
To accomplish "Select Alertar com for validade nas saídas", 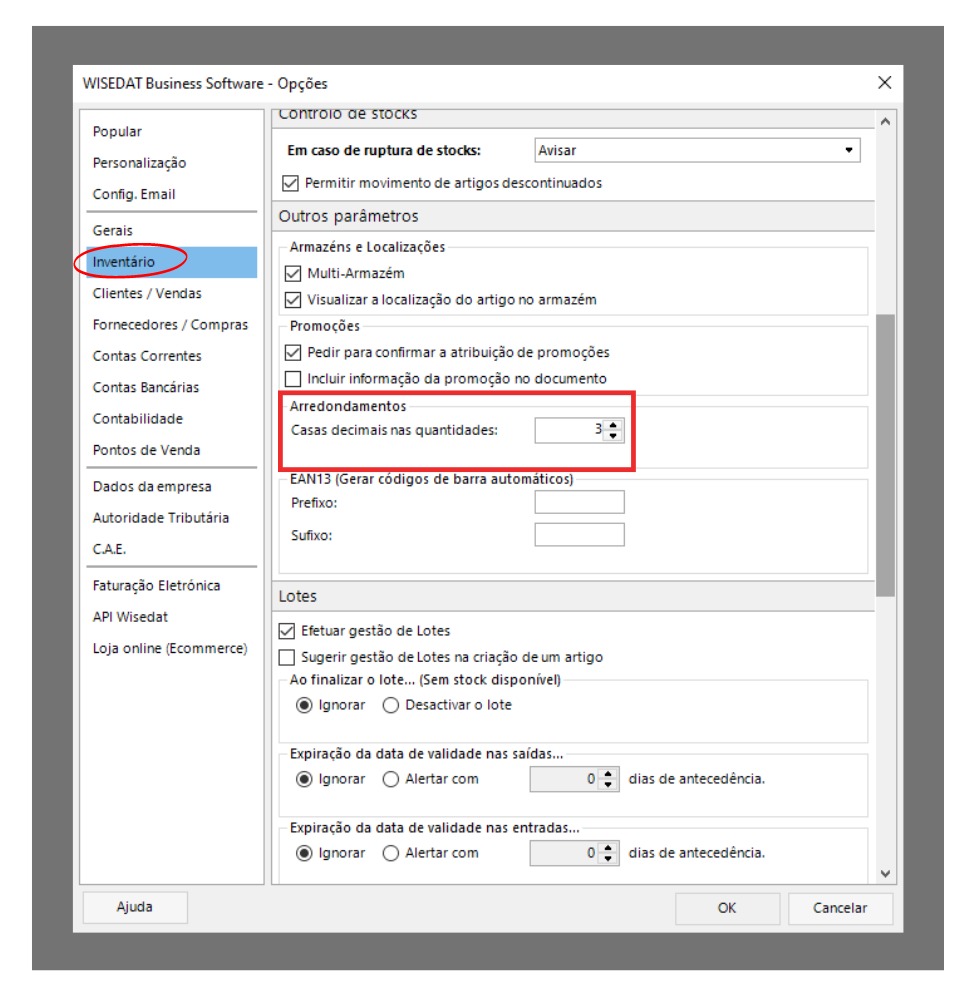I will 391,779.
